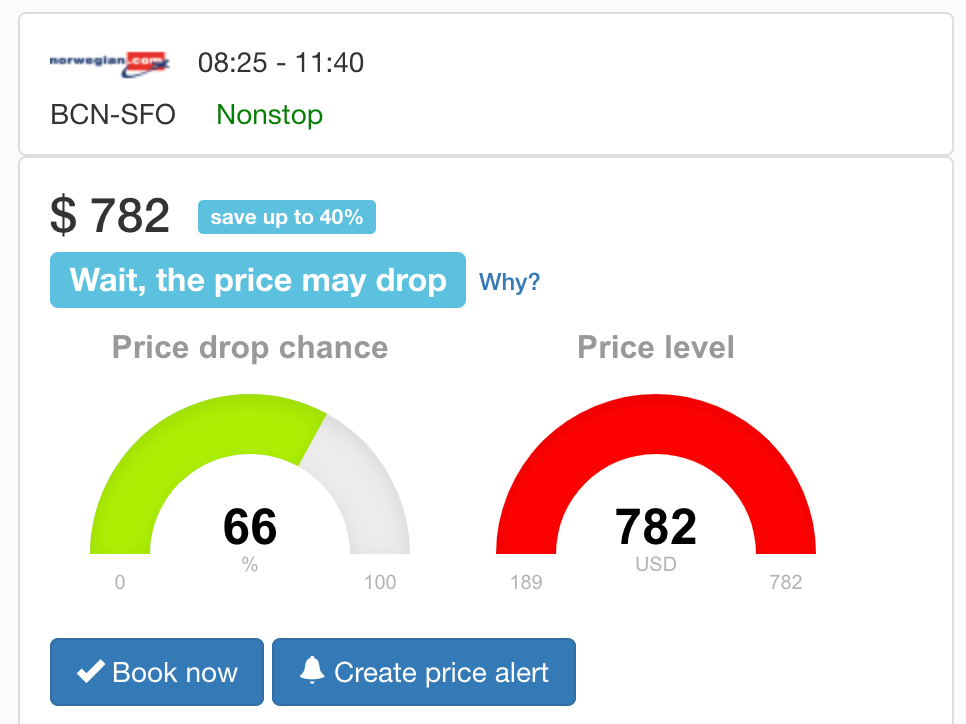Click the 100 maximum gauge label
This screenshot has width=966, height=724.
pyautogui.click(x=380, y=582)
